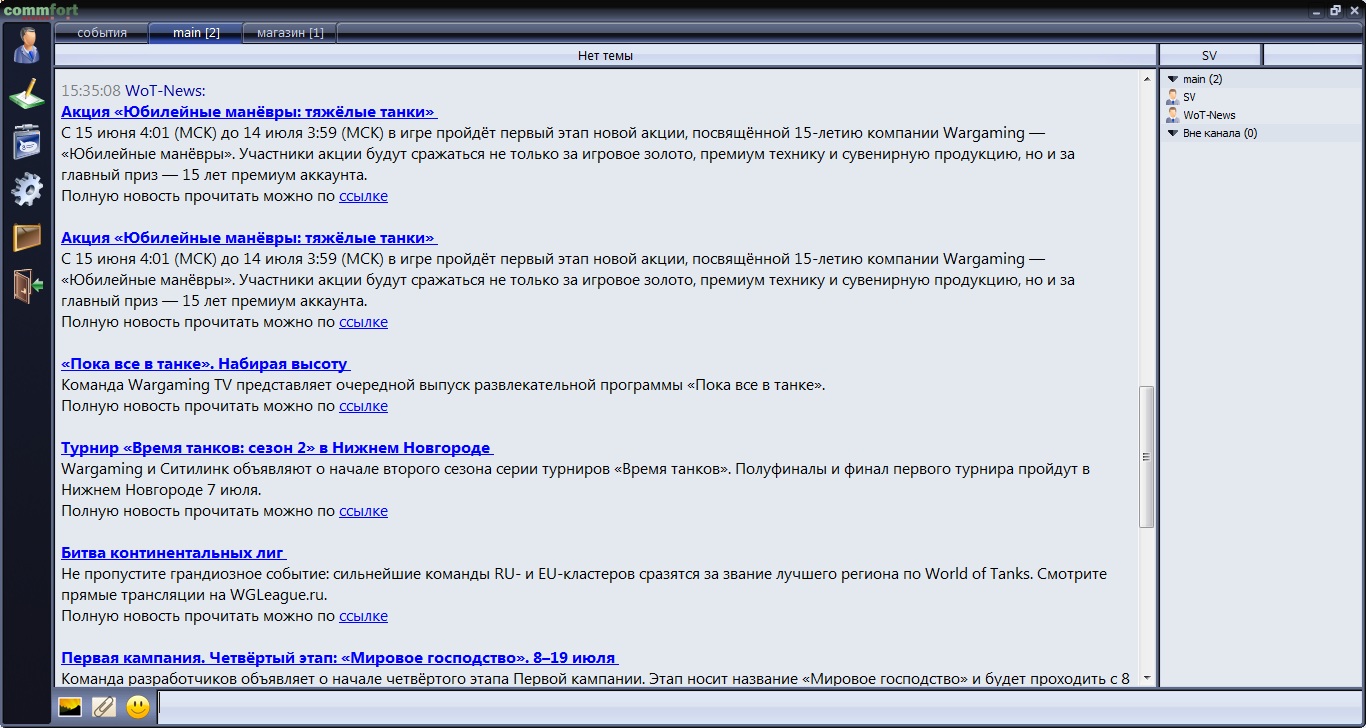Open Турнир «Время танков: сезон 2» headline
This screenshot has height=728, width=1366.
tap(275, 448)
